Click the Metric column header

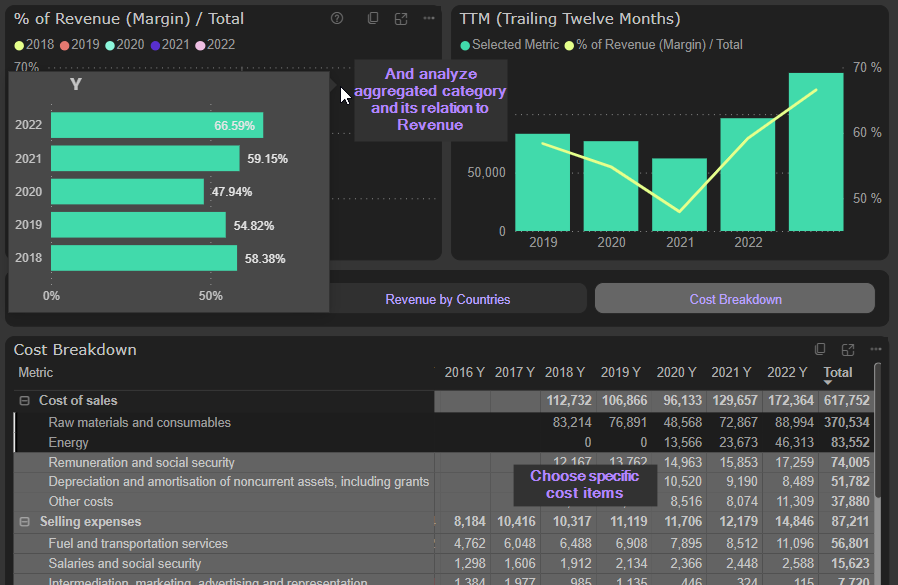point(36,373)
